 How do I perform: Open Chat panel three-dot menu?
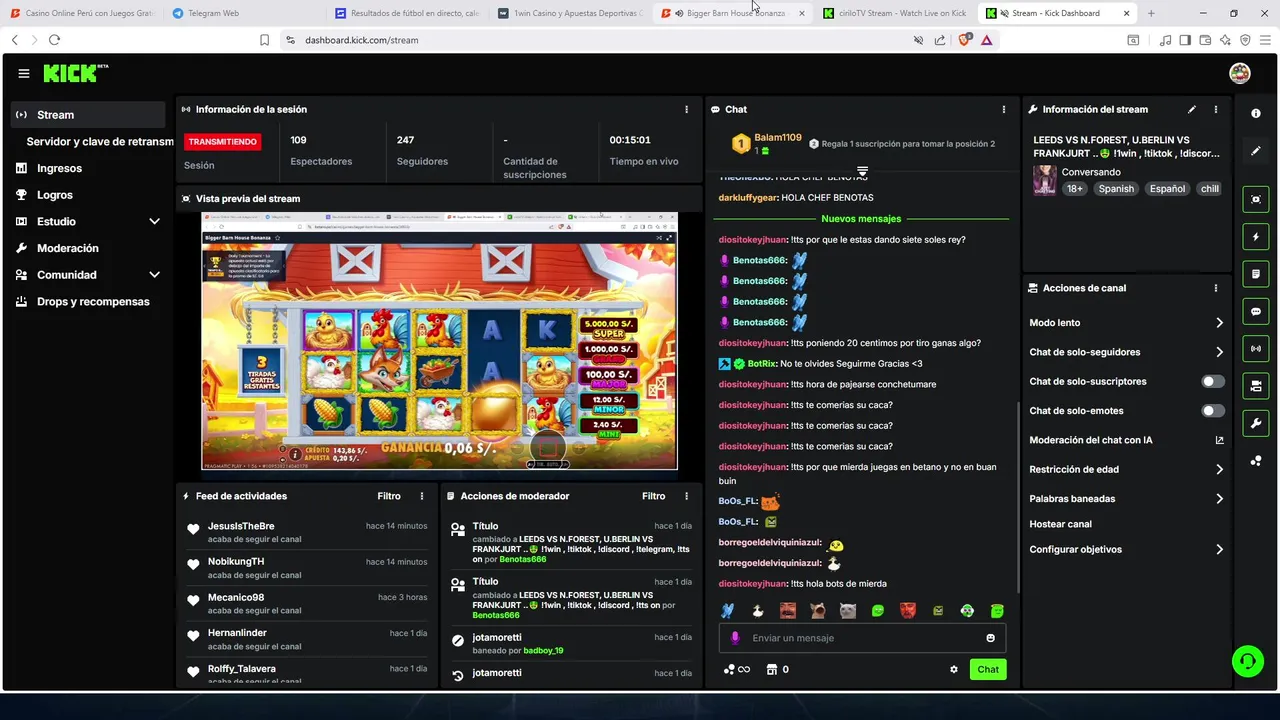(1004, 109)
